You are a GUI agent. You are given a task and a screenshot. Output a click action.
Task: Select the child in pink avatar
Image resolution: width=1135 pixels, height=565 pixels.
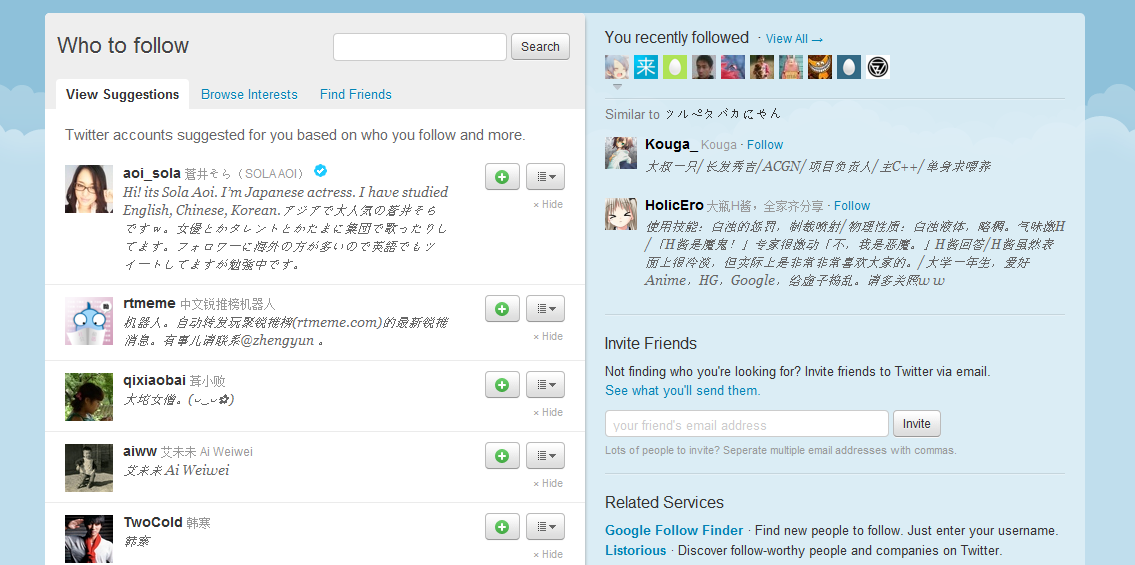761,67
